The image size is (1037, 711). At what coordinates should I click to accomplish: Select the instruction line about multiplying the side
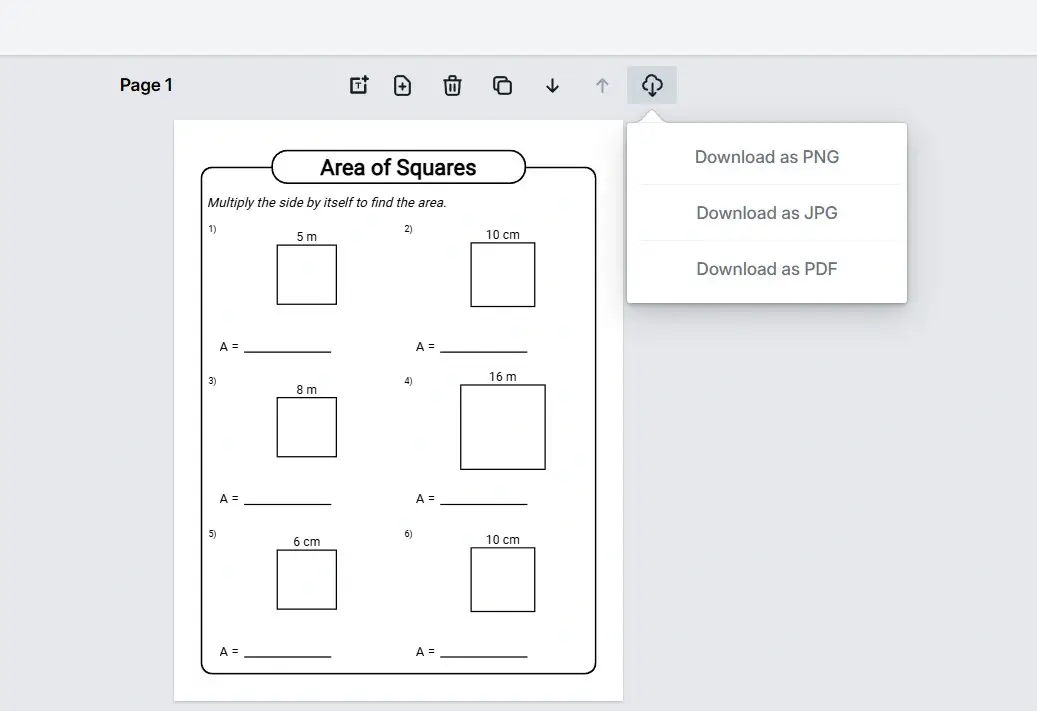[x=327, y=202]
